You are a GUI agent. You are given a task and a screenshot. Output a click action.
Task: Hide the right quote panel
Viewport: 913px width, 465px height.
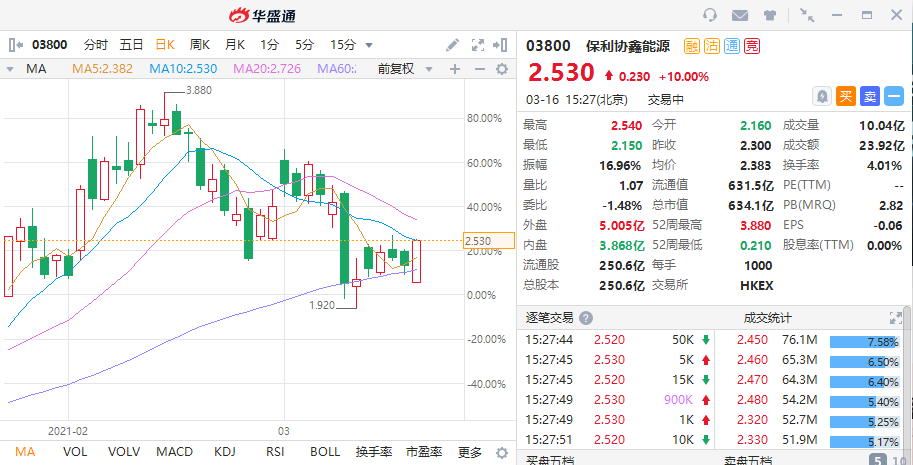(502, 45)
